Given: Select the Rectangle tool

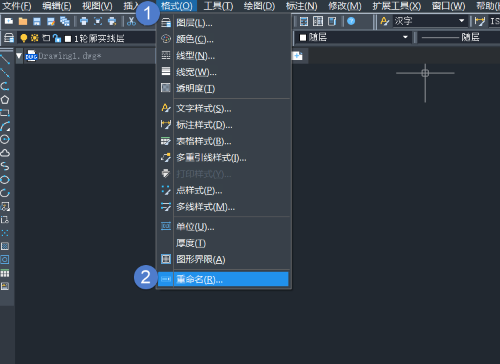Looking at the screenshot, I should tap(5, 113).
